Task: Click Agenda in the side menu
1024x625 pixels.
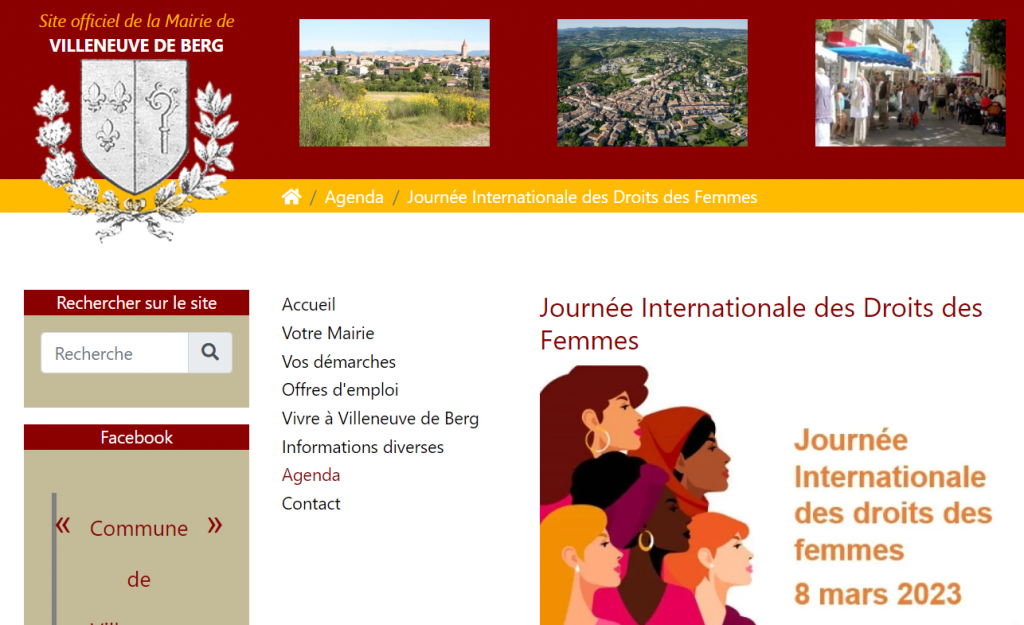Action: [311, 475]
